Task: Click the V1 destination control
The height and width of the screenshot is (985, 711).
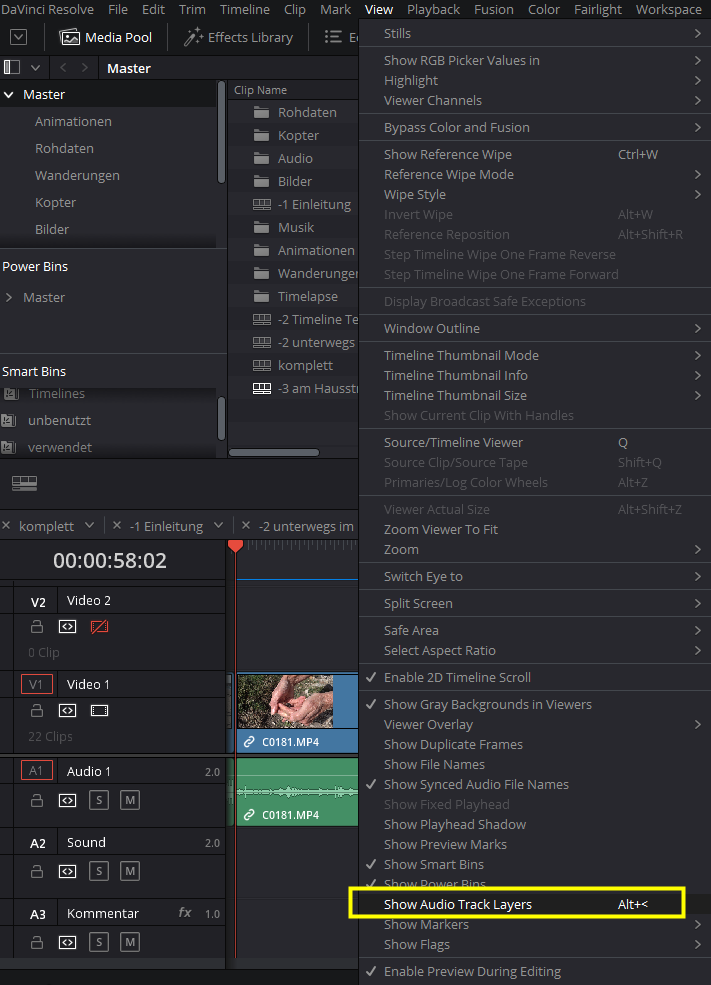Action: (x=36, y=684)
